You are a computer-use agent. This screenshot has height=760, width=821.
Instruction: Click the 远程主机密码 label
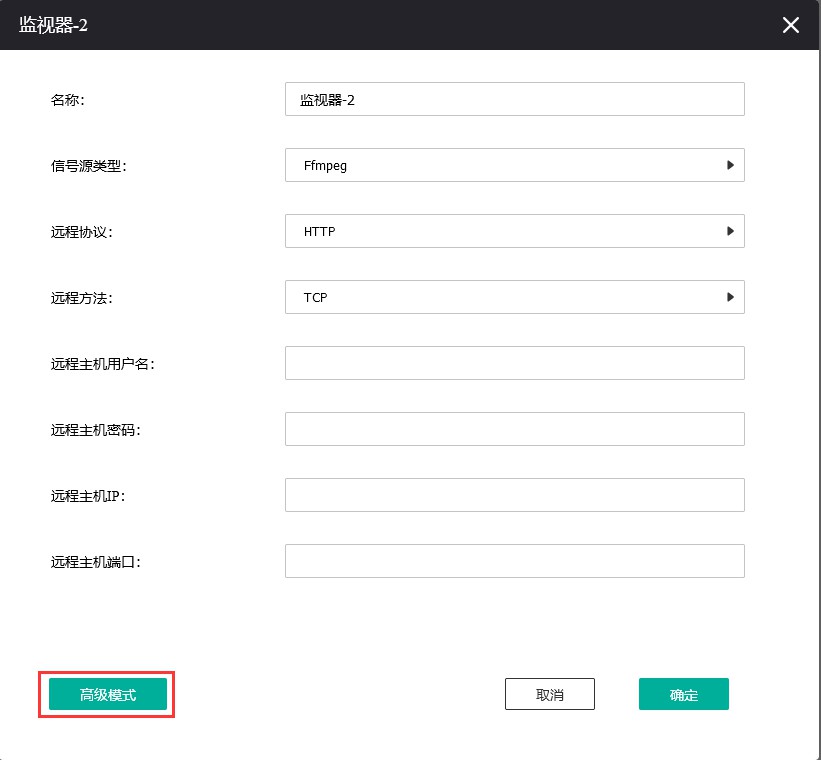(x=96, y=430)
